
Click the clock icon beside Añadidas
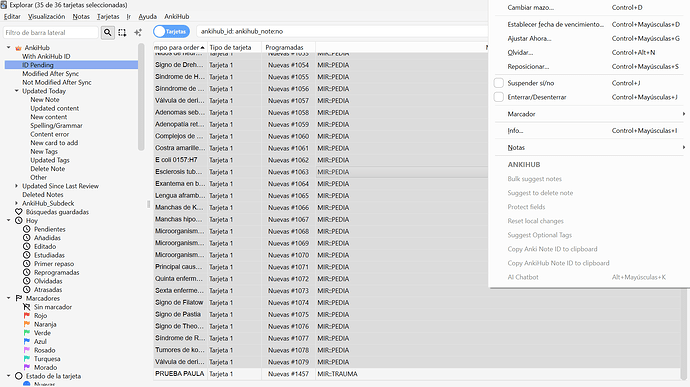click(27, 238)
